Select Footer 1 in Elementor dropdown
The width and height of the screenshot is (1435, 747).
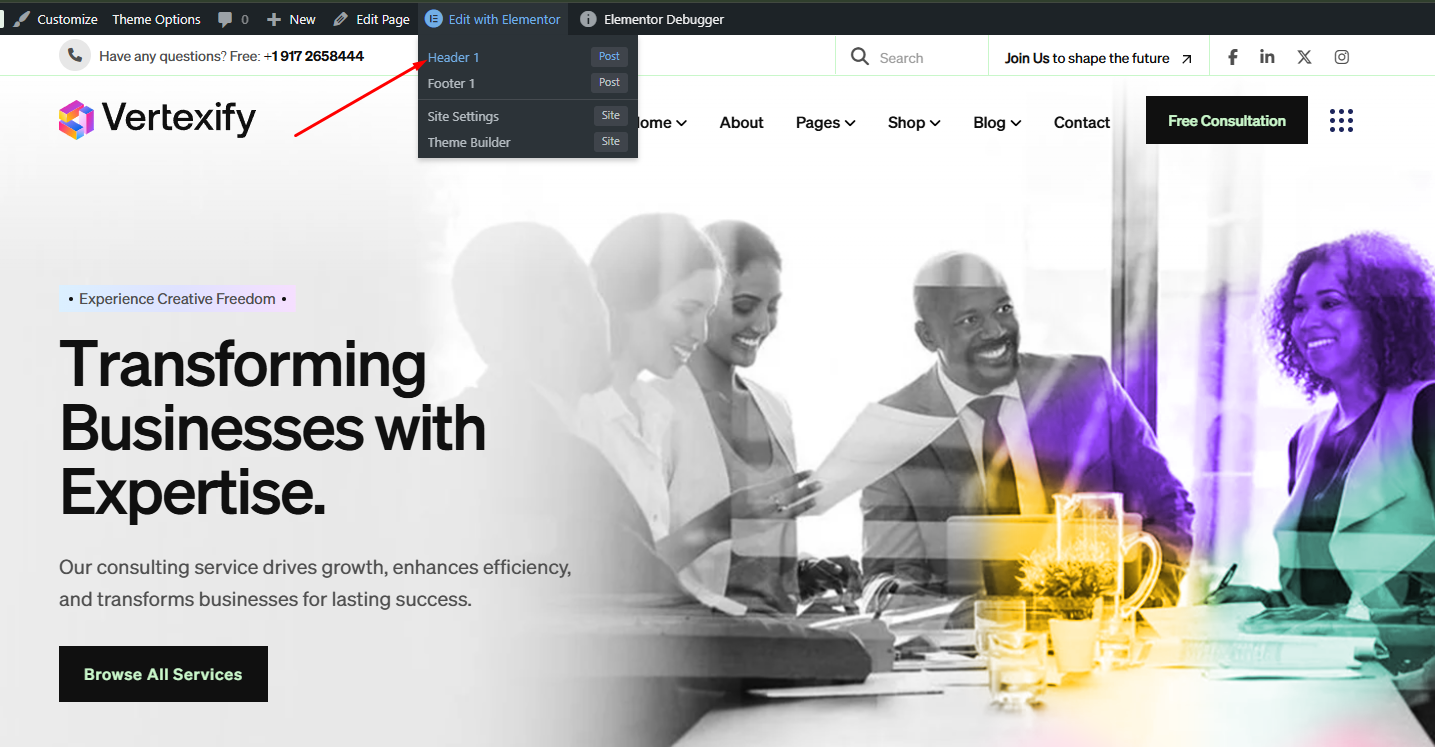(451, 83)
